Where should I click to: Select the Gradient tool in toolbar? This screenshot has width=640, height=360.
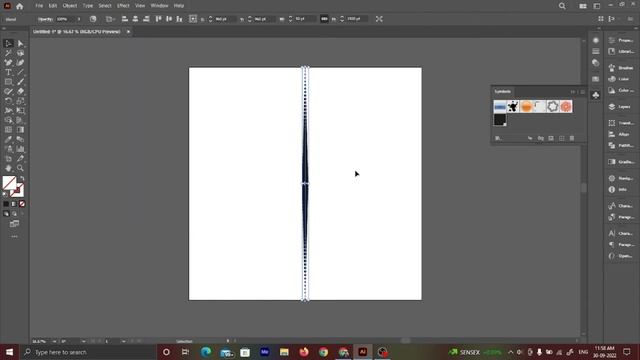(20, 130)
